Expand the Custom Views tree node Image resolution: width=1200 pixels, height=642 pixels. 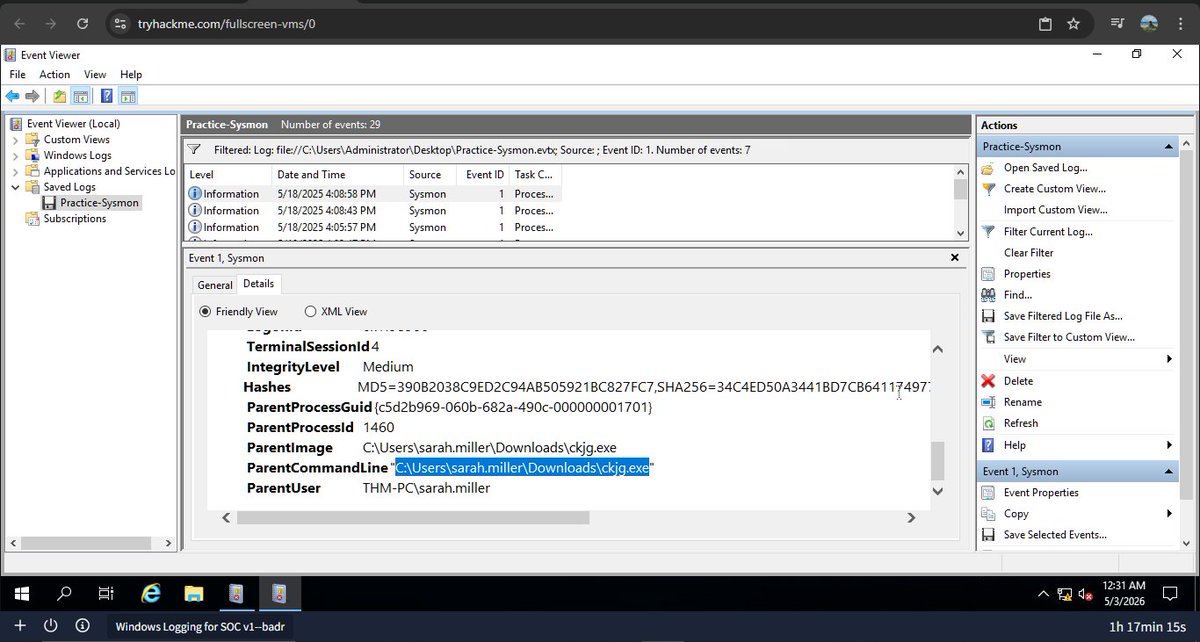[x=15, y=140]
